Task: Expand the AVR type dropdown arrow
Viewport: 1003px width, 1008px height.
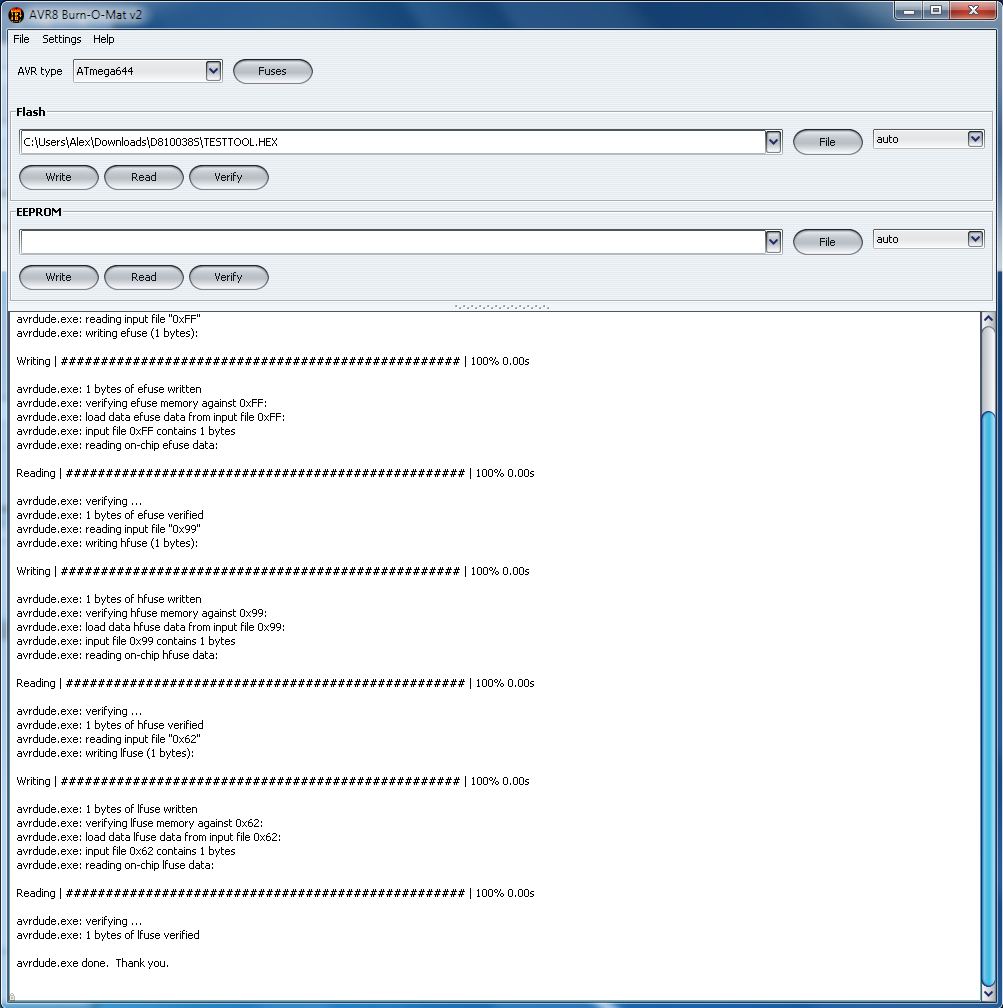Action: [213, 71]
